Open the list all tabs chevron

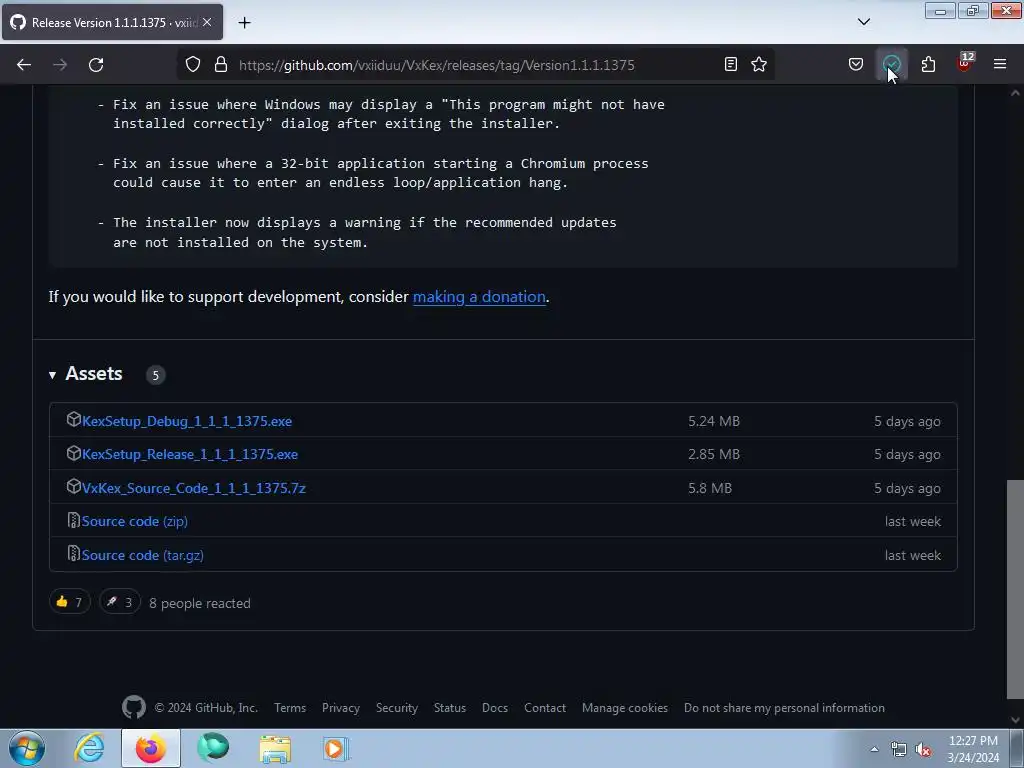click(x=863, y=22)
